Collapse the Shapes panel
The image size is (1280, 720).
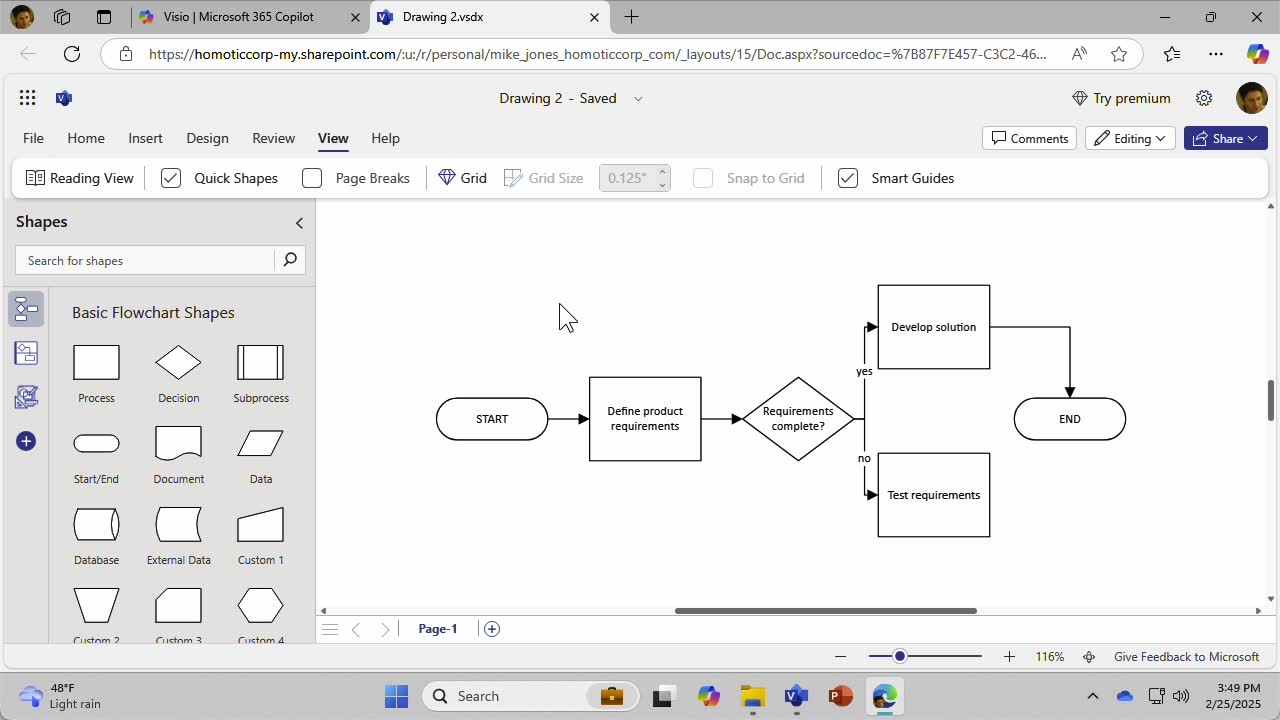pos(299,223)
